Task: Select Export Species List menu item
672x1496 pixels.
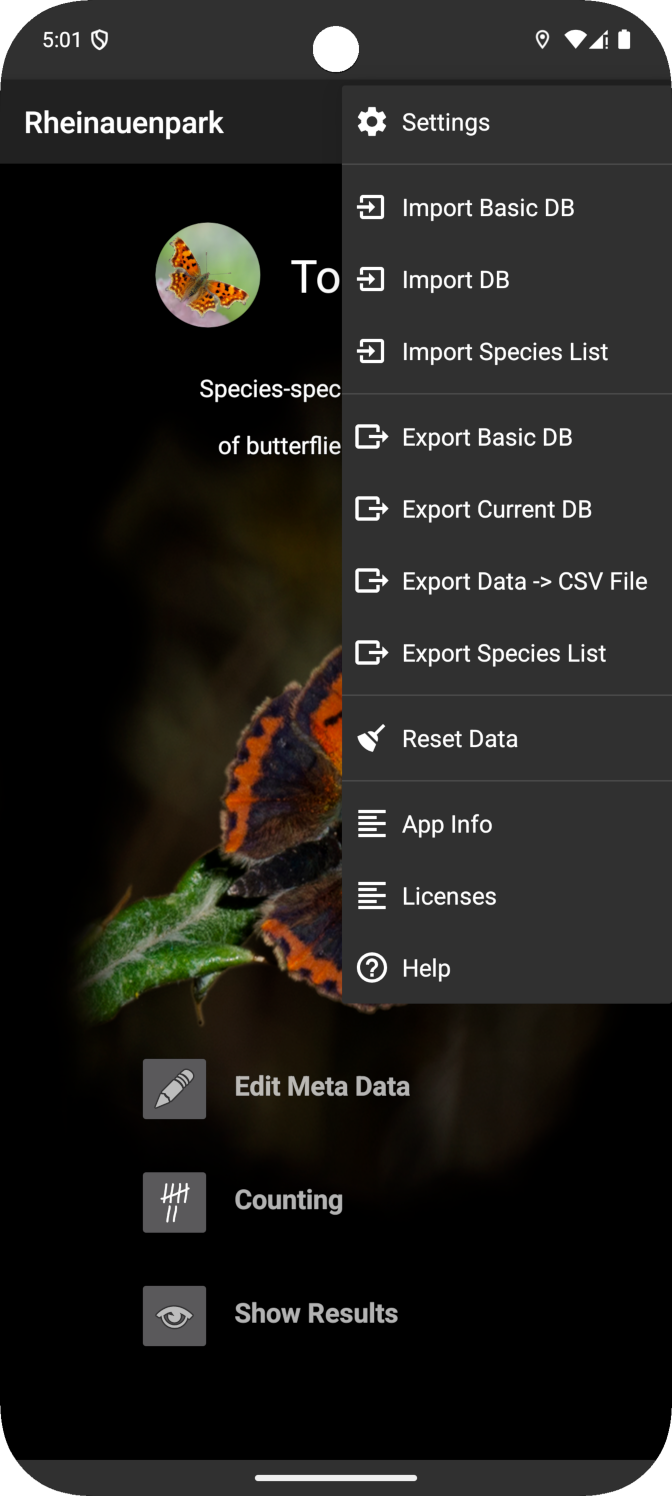Action: point(504,653)
